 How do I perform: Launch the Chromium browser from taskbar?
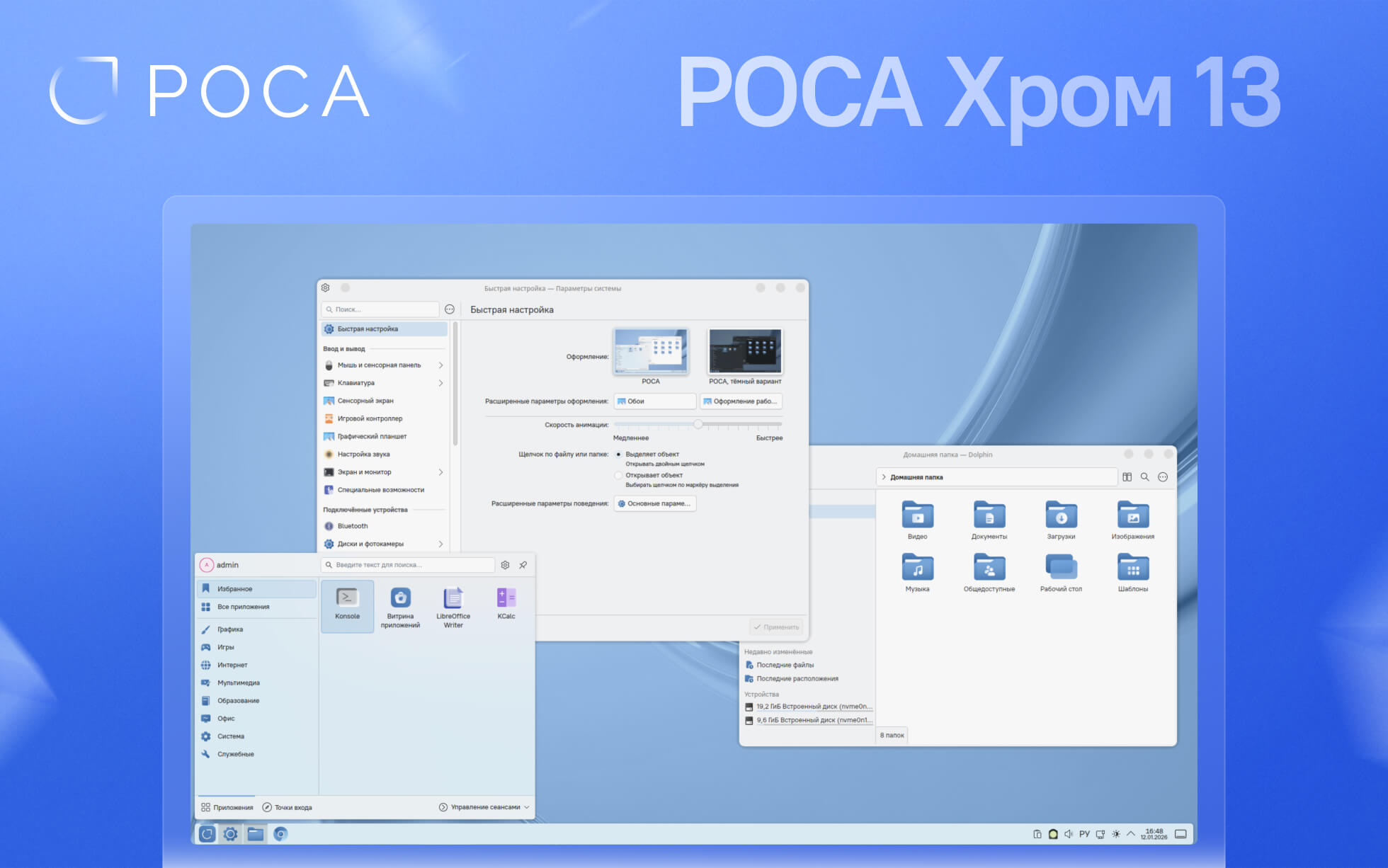(x=280, y=834)
